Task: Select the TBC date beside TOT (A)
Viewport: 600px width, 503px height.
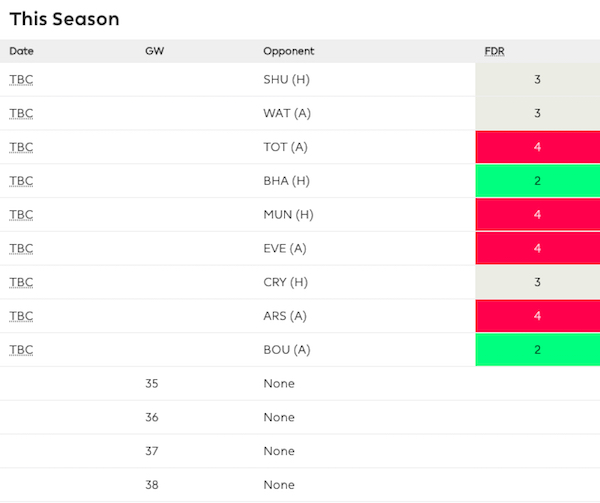Action: [21, 147]
